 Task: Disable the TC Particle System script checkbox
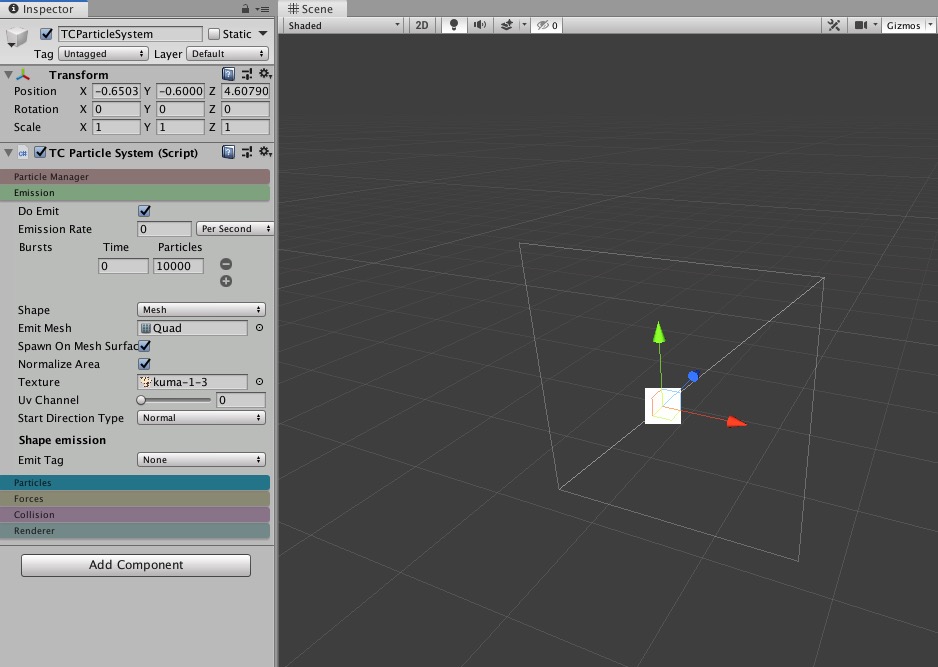pos(40,153)
